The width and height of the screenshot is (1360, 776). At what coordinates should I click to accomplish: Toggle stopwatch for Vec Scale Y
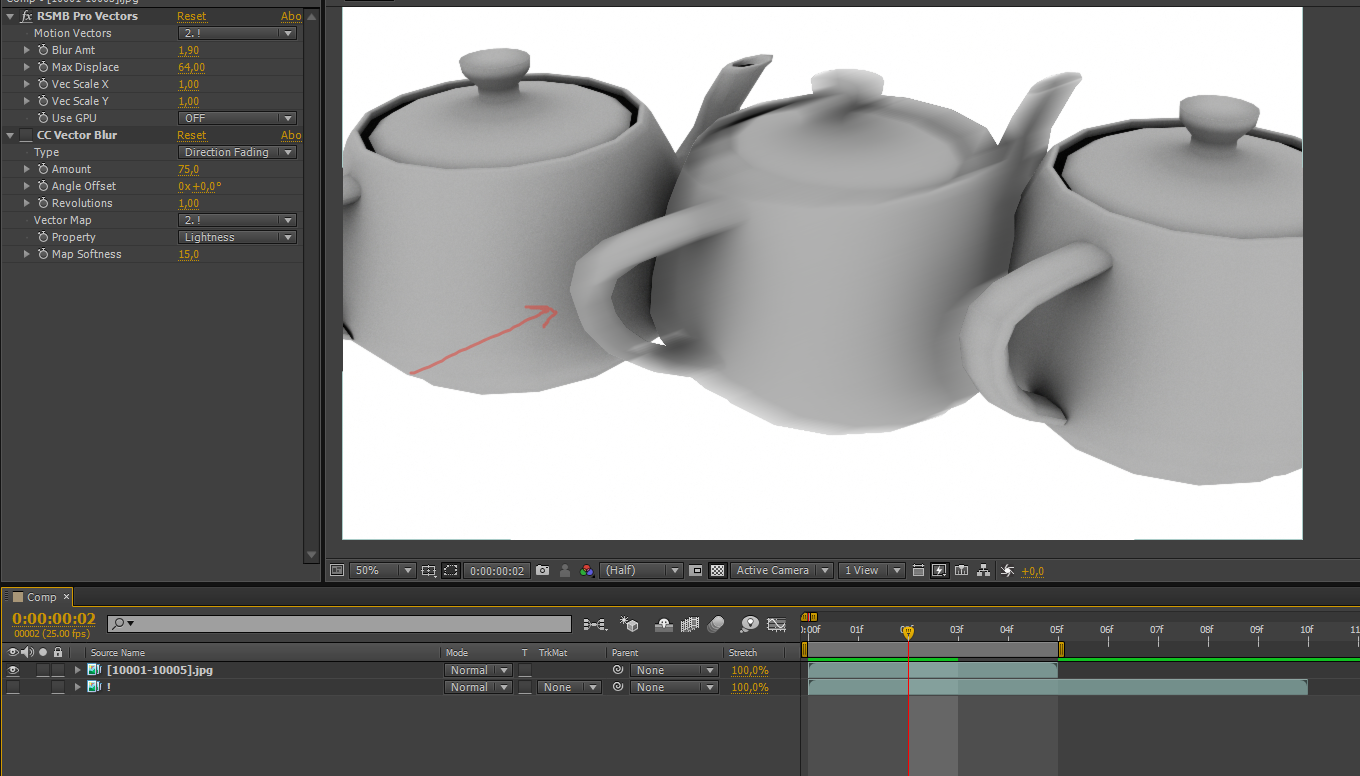(x=43, y=101)
